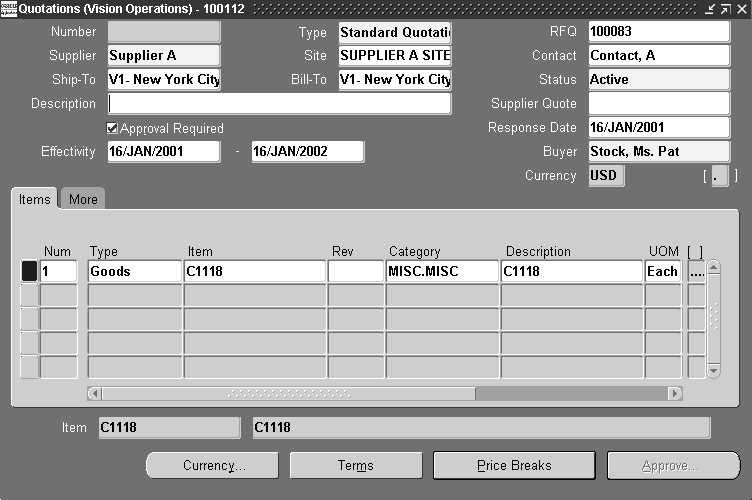Click the Contact field
The width and height of the screenshot is (752, 500).
coord(659,56)
